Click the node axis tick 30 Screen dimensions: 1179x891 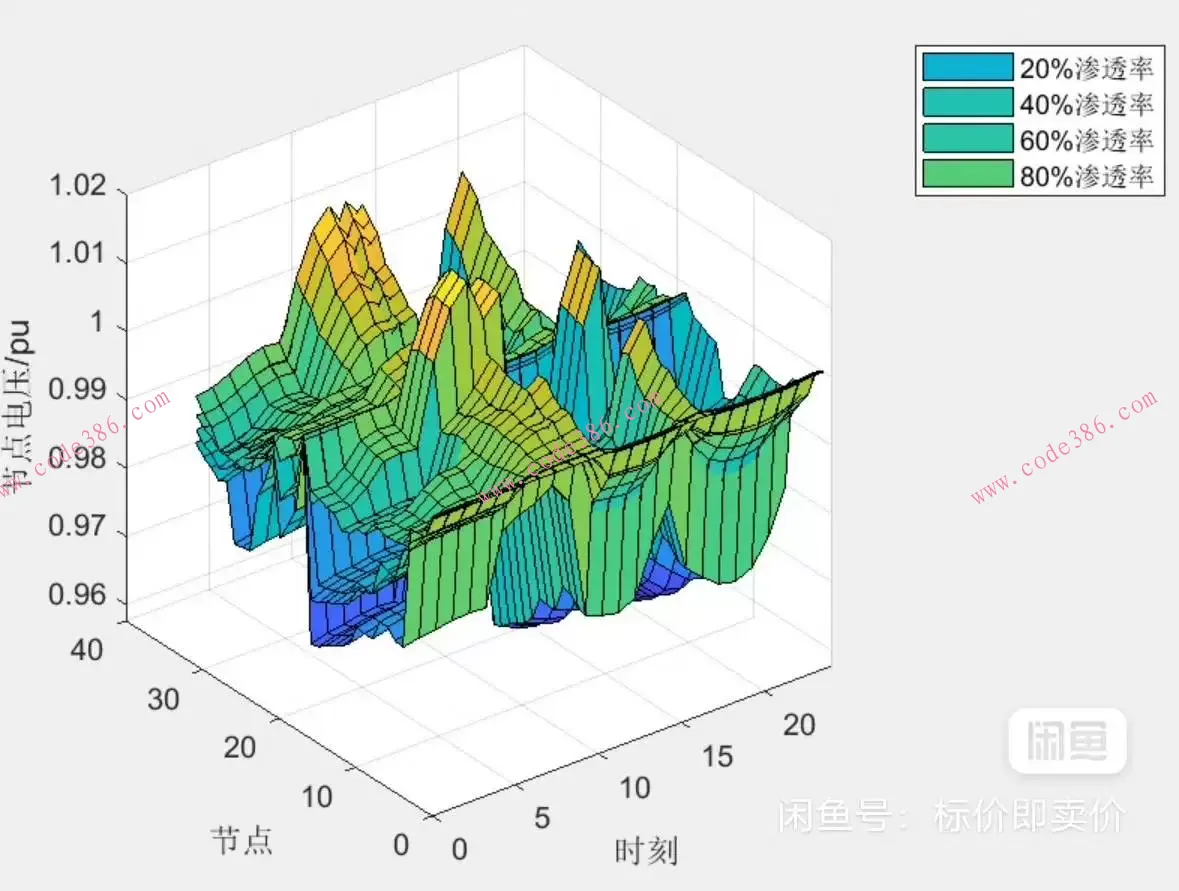163,699
